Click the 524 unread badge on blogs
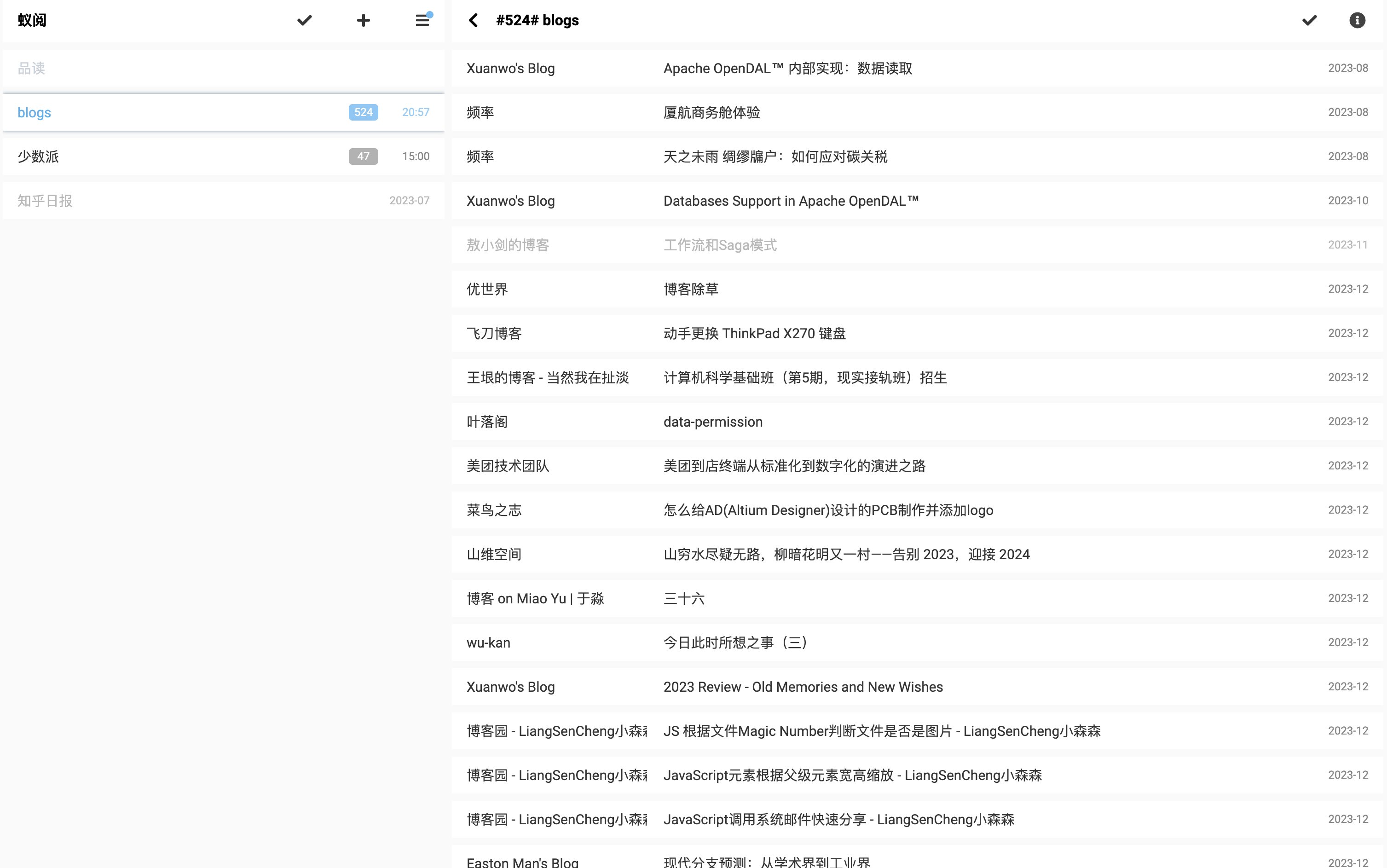The image size is (1387, 868). [x=363, y=112]
